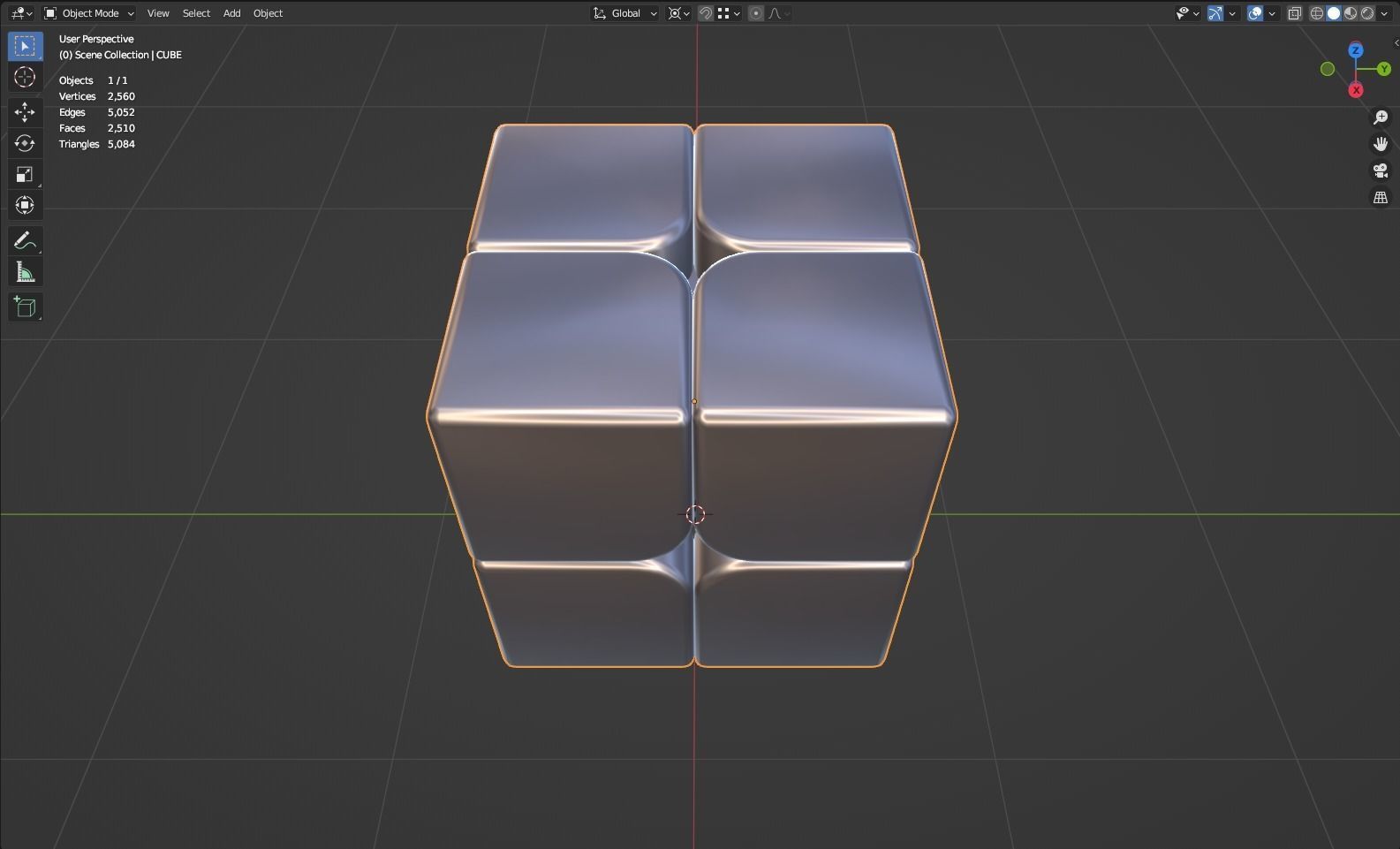Switch to wireframe viewport shading
The height and width of the screenshot is (849, 1400).
point(1317,13)
